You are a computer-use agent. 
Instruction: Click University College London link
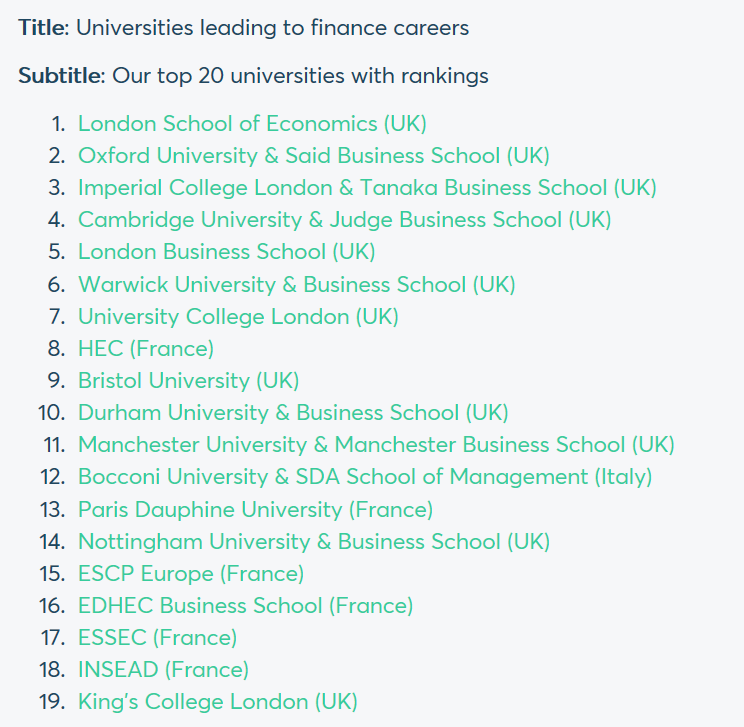[238, 317]
